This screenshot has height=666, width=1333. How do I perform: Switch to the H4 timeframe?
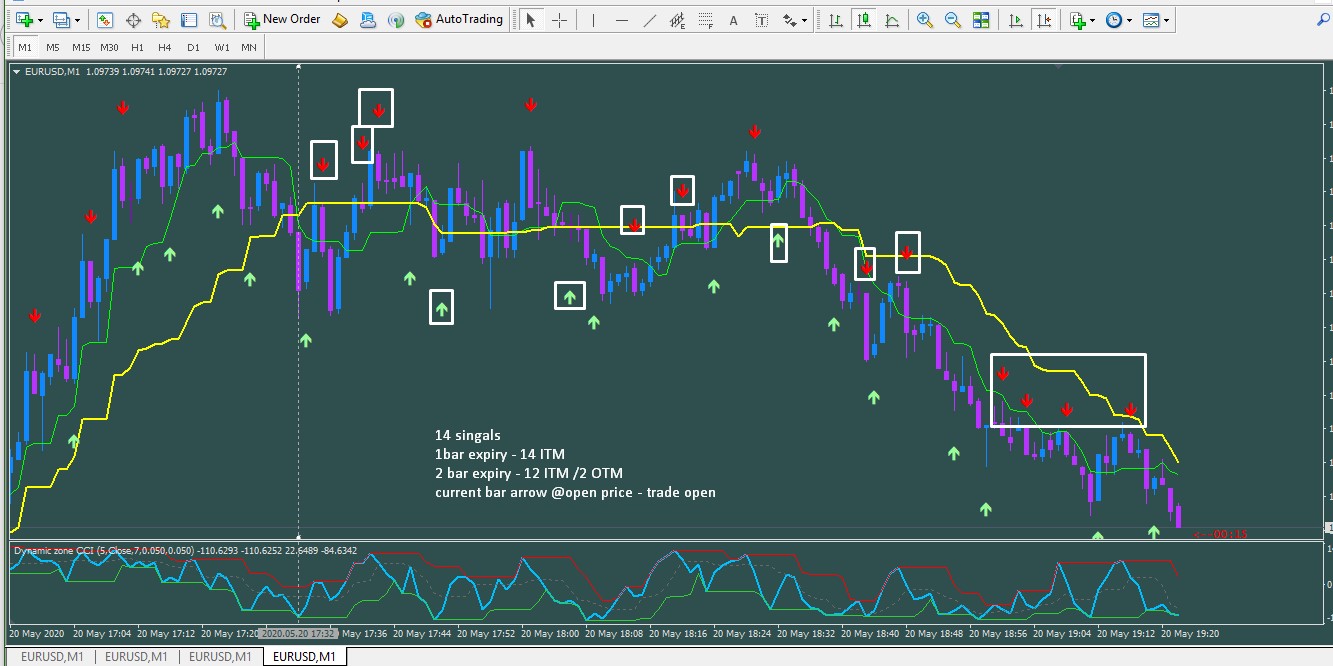165,47
